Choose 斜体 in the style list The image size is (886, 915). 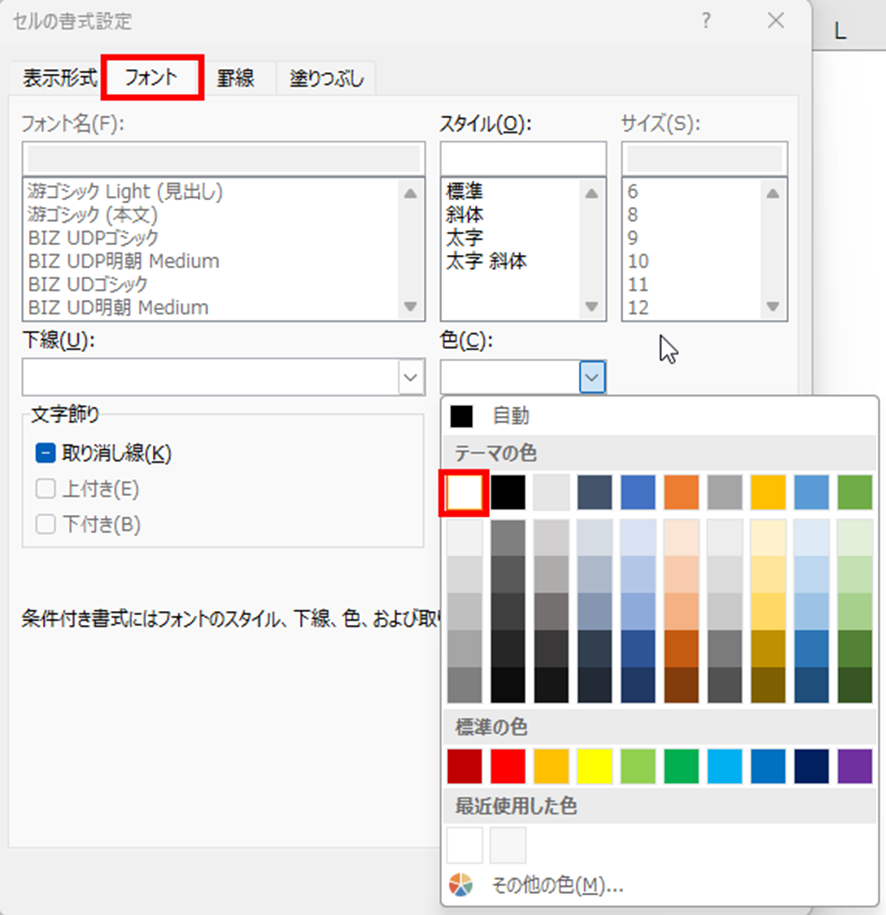click(465, 214)
